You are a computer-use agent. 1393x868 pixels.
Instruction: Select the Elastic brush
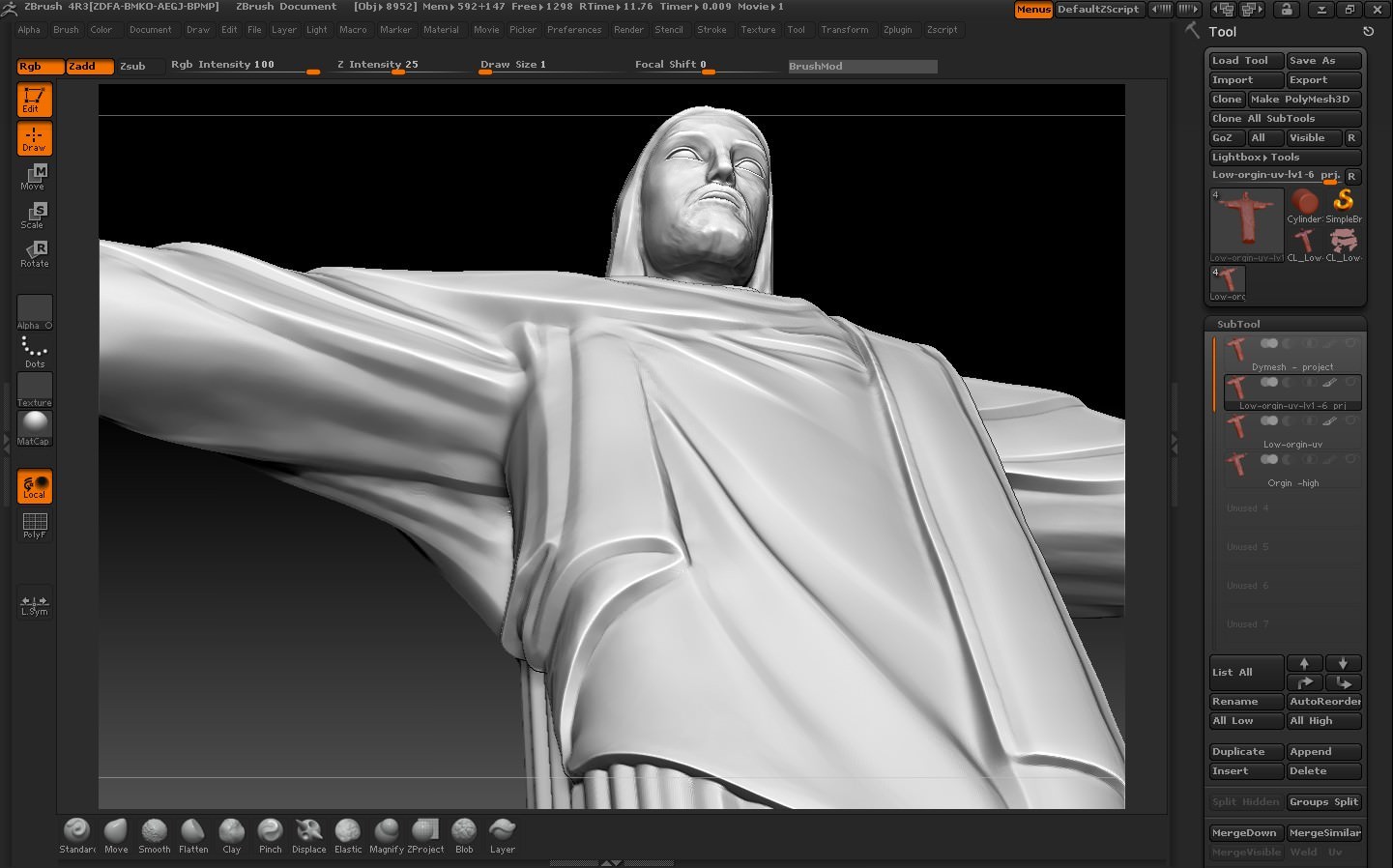pos(348,836)
